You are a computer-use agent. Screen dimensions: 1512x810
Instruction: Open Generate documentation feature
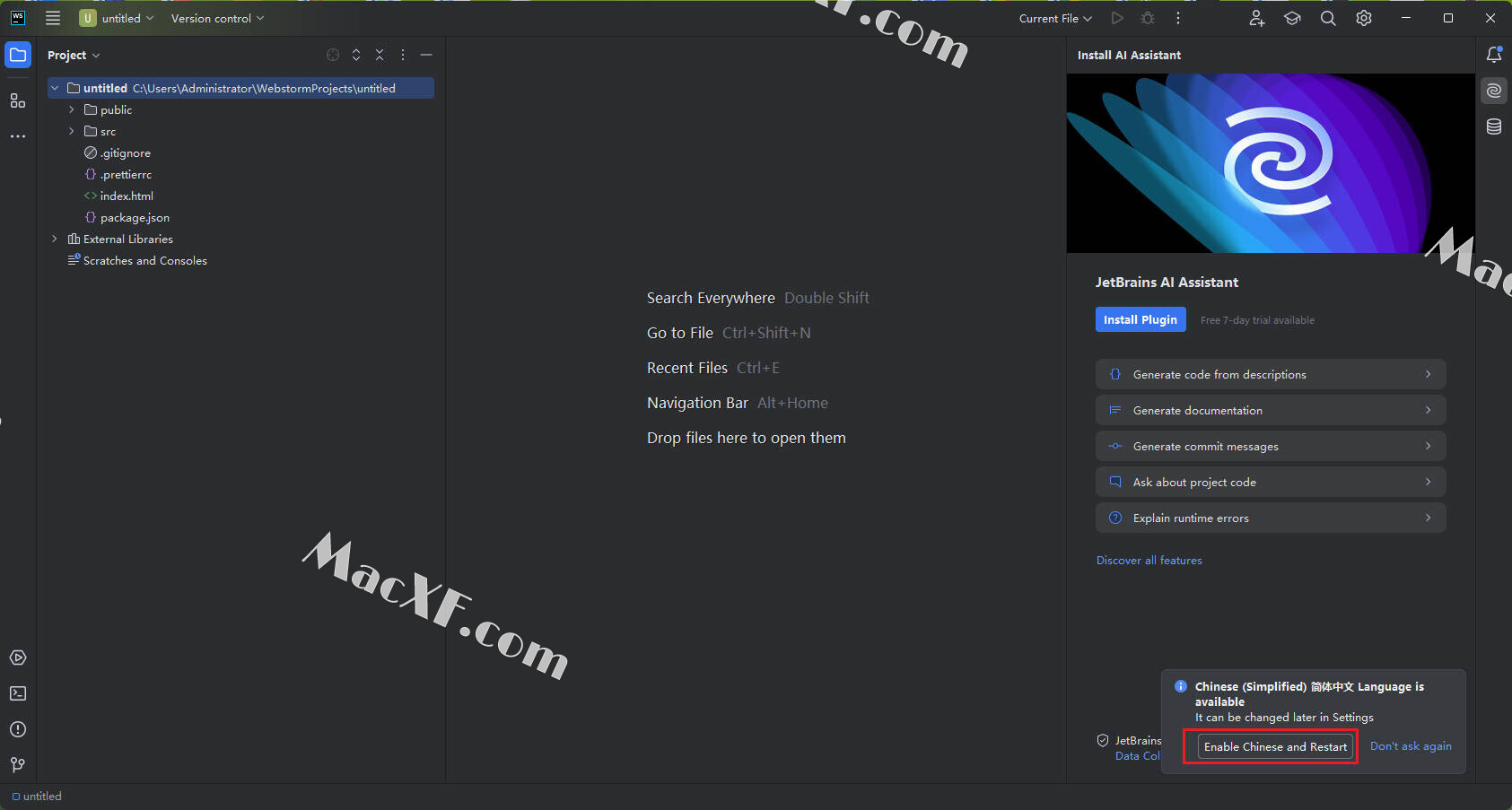[x=1271, y=410]
